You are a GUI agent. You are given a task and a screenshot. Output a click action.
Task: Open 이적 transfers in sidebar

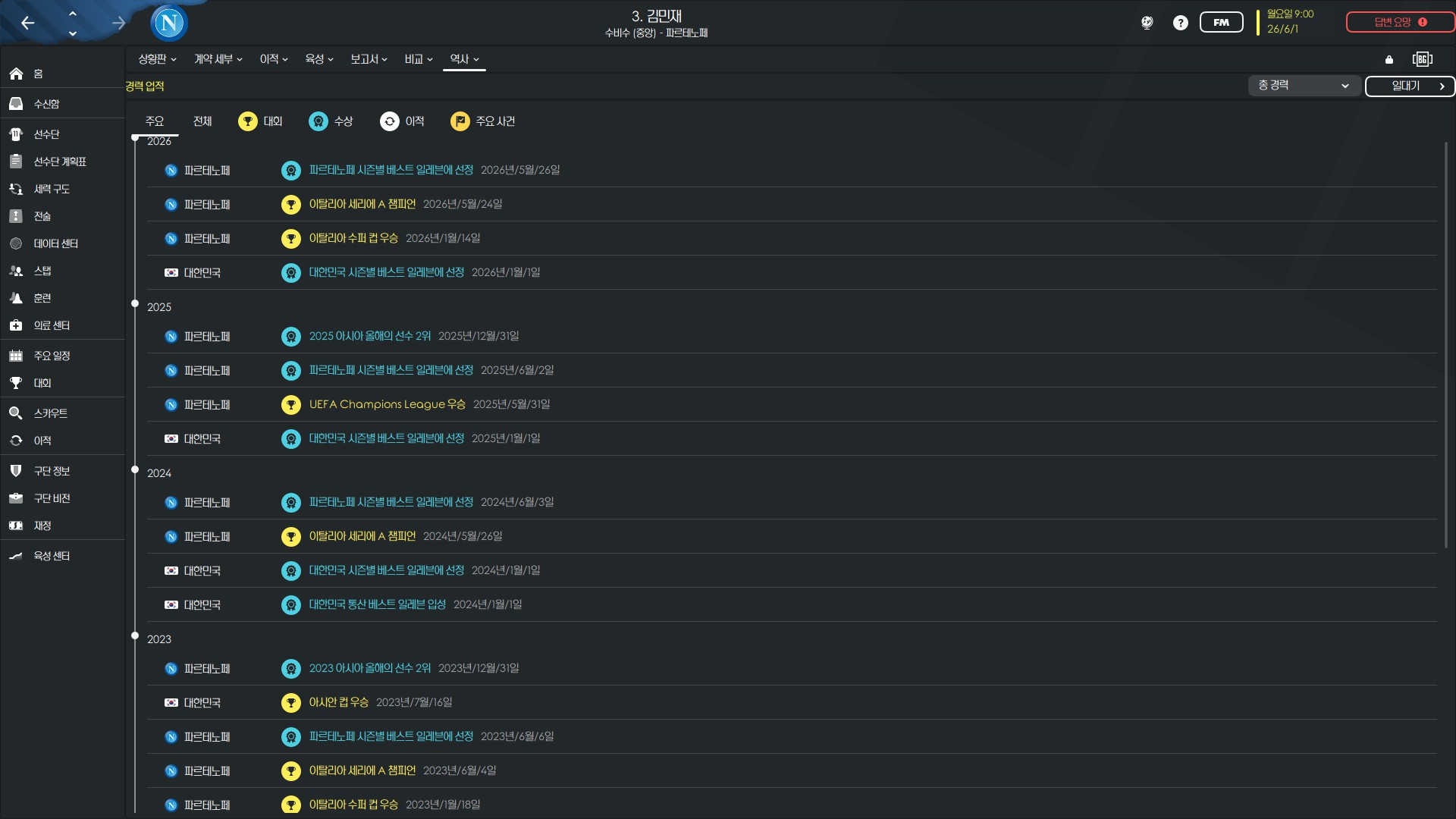[62, 441]
